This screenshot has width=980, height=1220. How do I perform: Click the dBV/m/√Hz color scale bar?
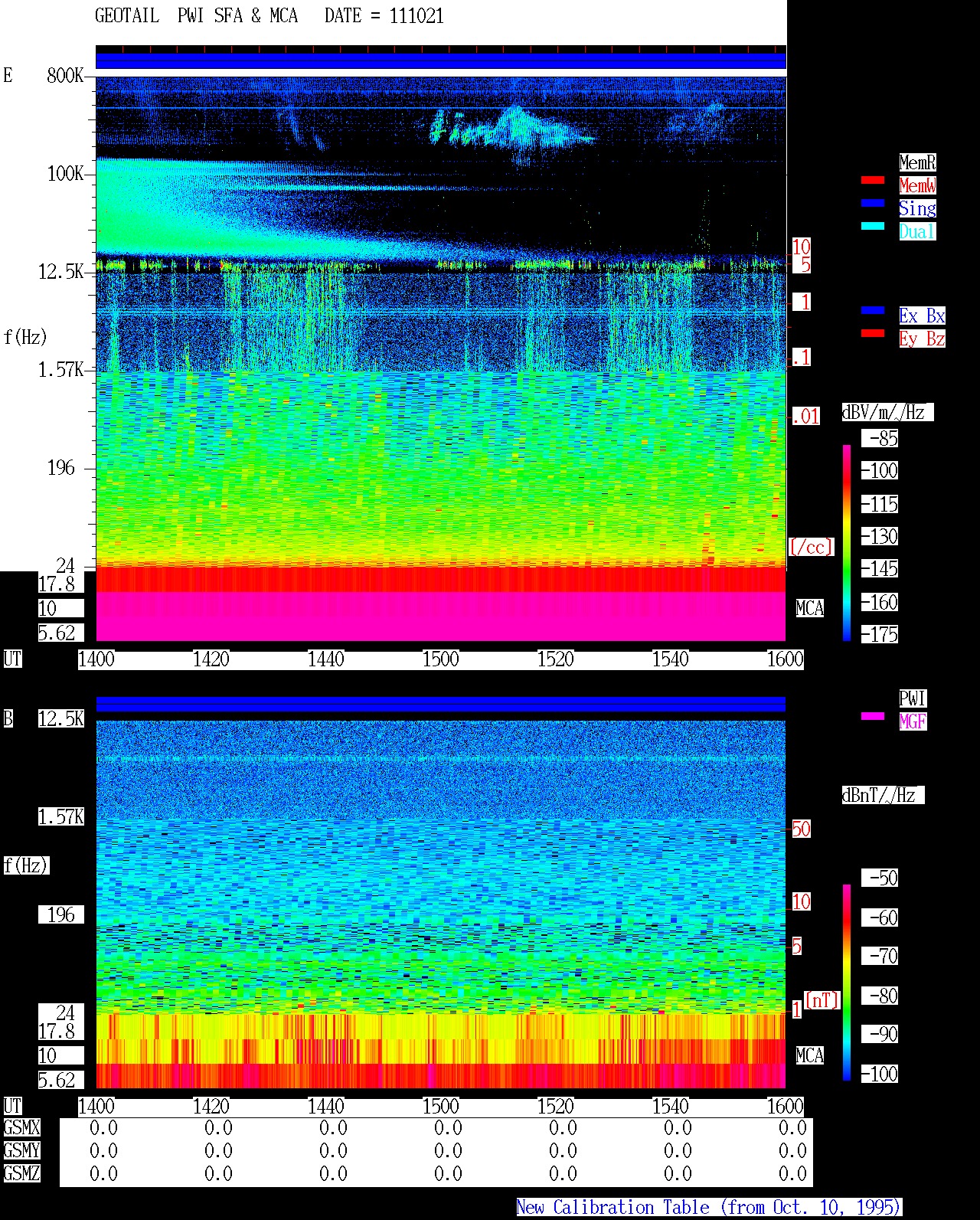click(847, 542)
